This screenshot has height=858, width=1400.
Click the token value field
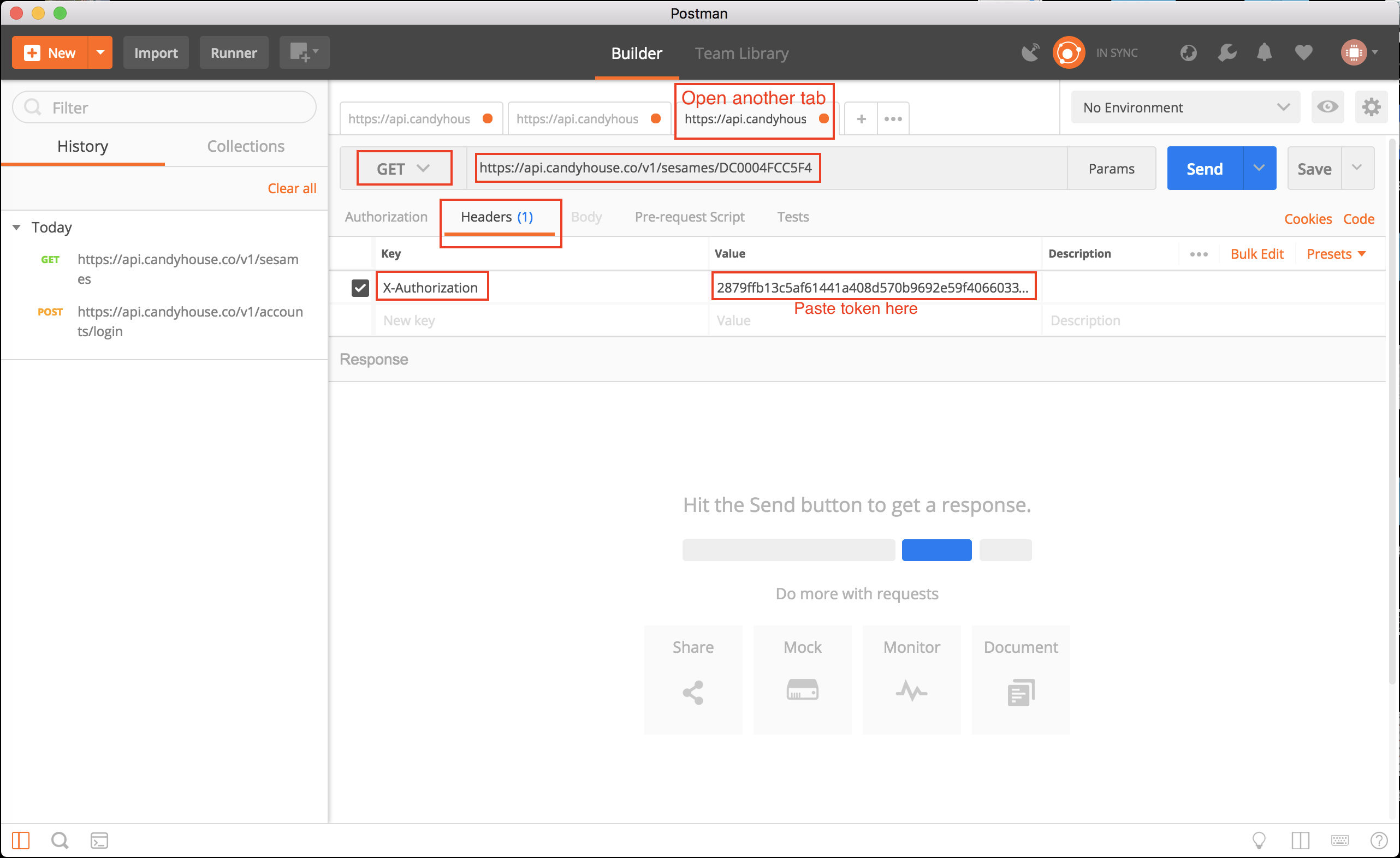coord(874,288)
